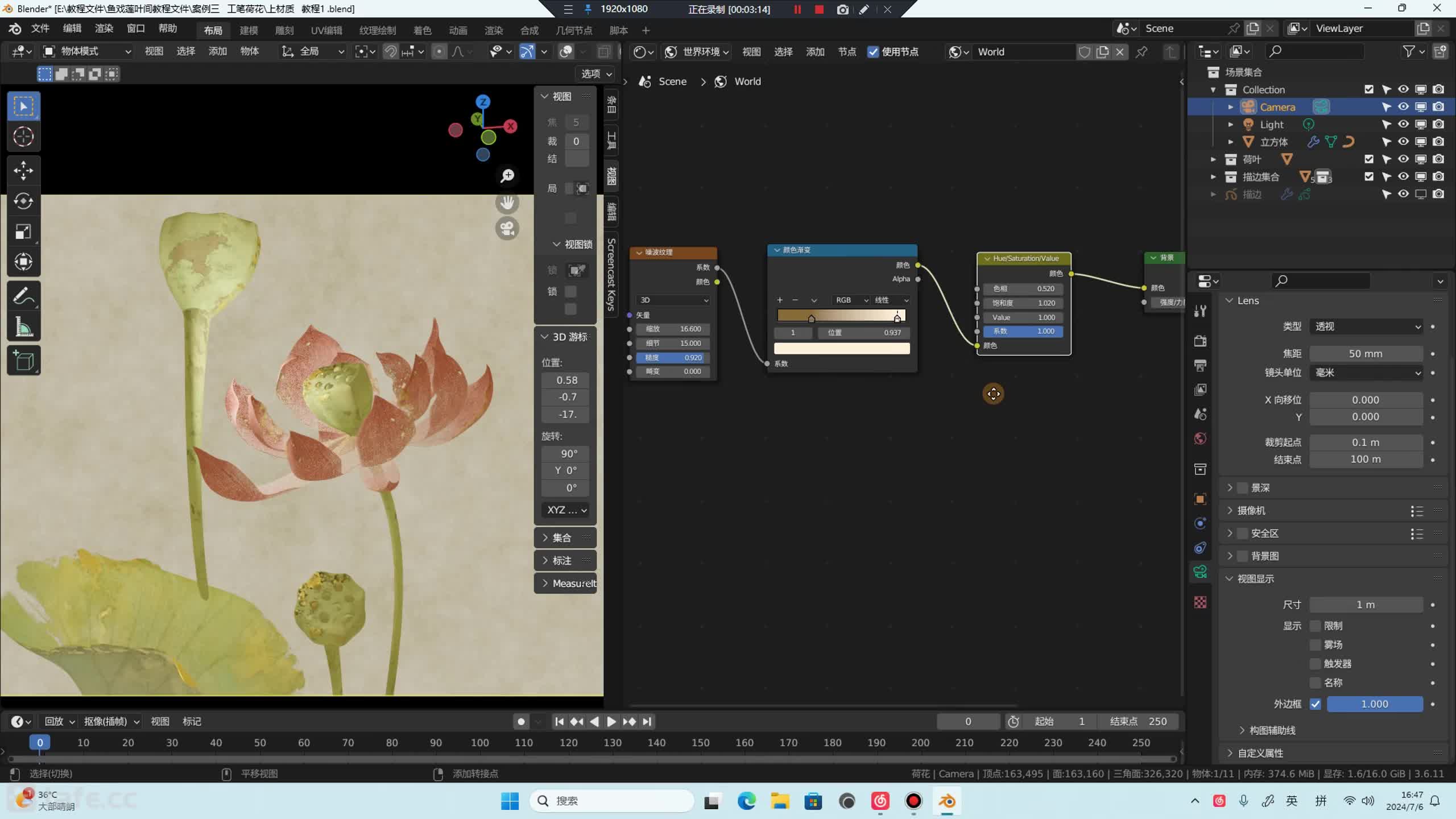Enable the Name (名称) display checkbox
The width and height of the screenshot is (1456, 819).
point(1316,682)
